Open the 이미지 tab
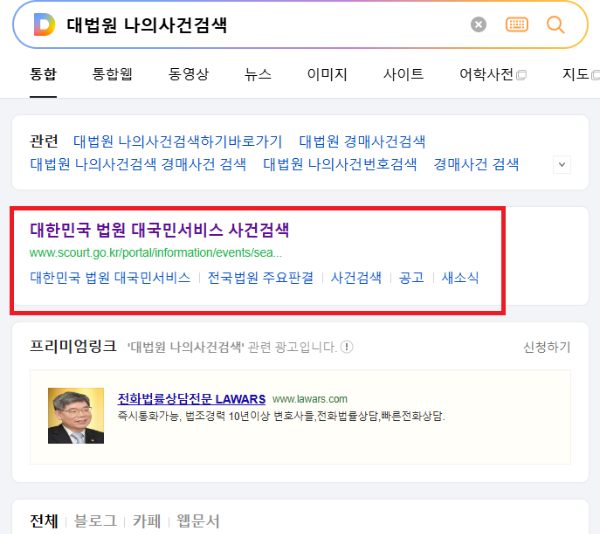The width and height of the screenshot is (600, 534). 327,74
